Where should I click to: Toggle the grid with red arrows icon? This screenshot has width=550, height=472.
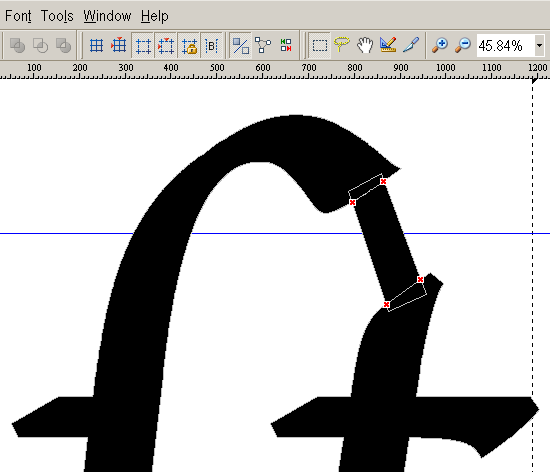119,45
